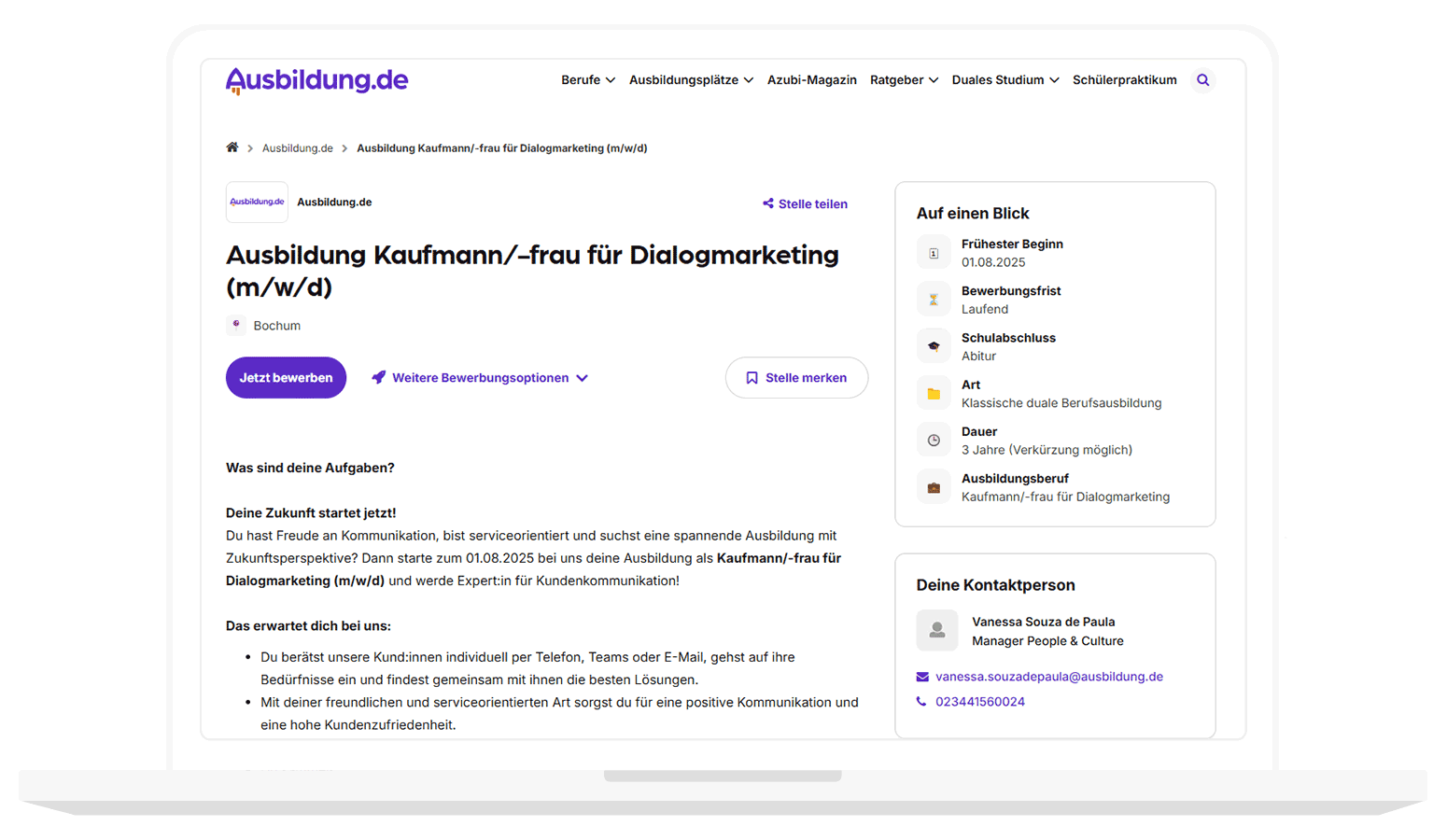Click the phone icon in the contact card
The width and height of the screenshot is (1447, 840).
[x=920, y=701]
